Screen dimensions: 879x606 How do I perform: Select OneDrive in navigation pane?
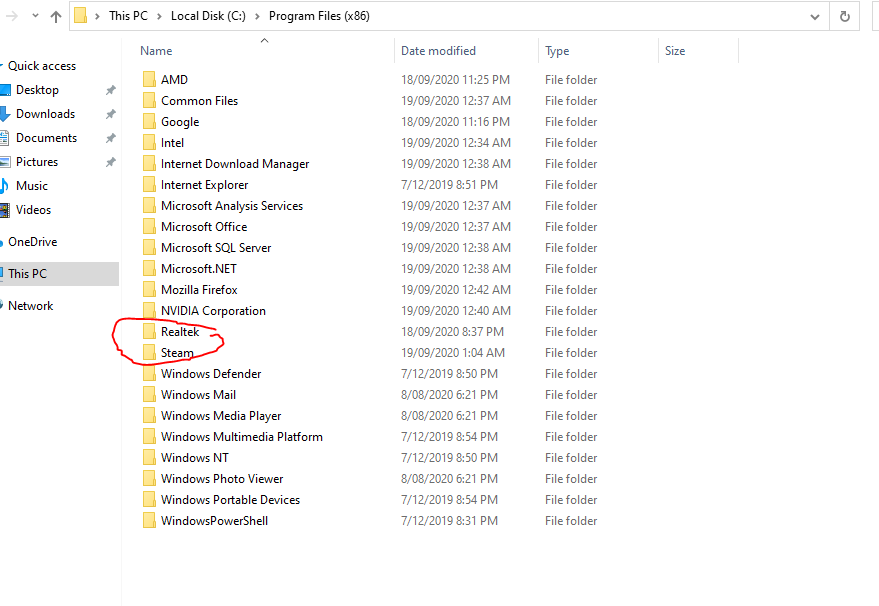point(33,242)
